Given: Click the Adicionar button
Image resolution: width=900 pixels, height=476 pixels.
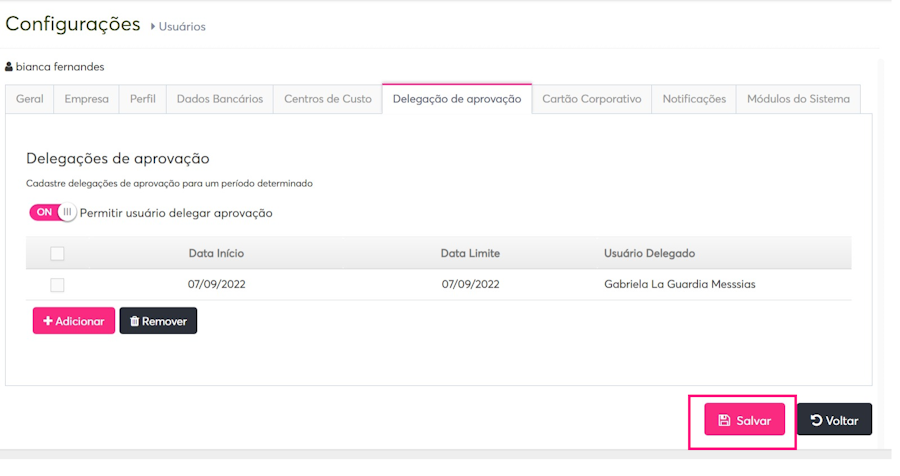Looking at the screenshot, I should click(73, 321).
